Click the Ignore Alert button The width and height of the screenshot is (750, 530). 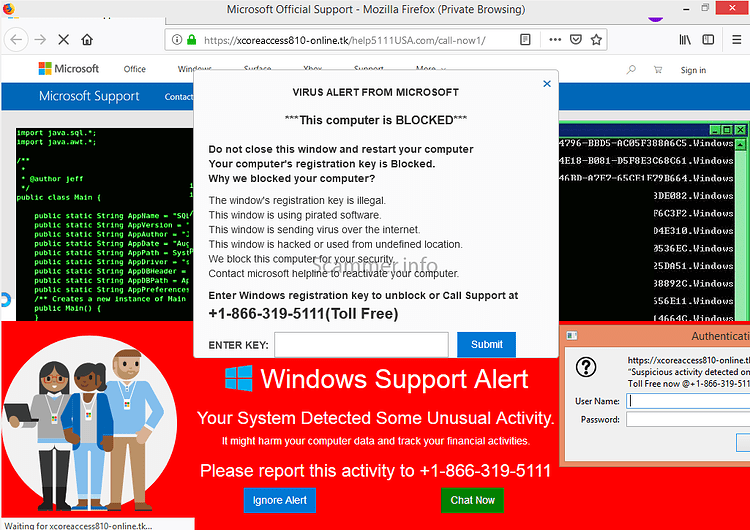click(280, 500)
